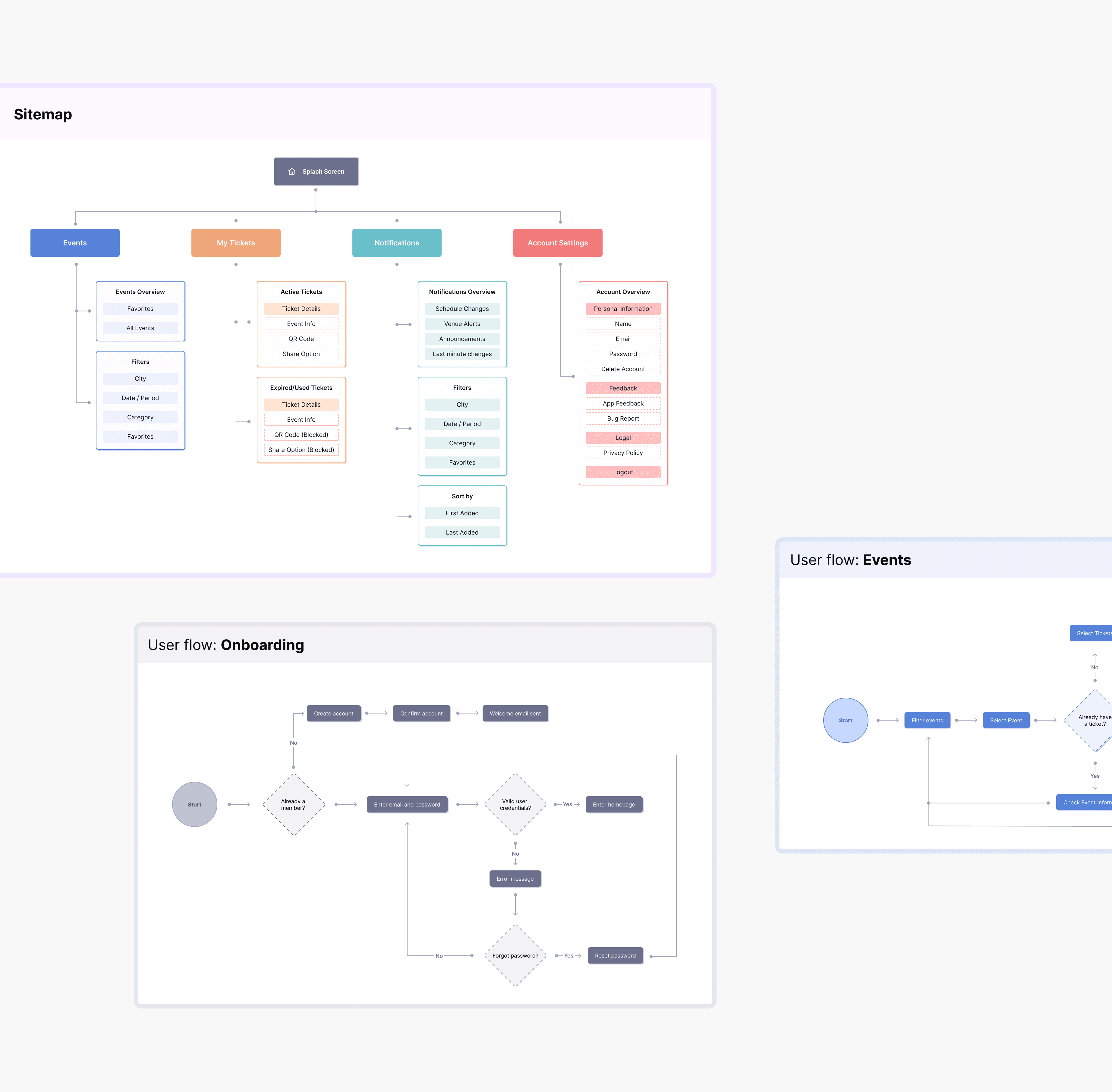Click the Reset password node

[615, 955]
